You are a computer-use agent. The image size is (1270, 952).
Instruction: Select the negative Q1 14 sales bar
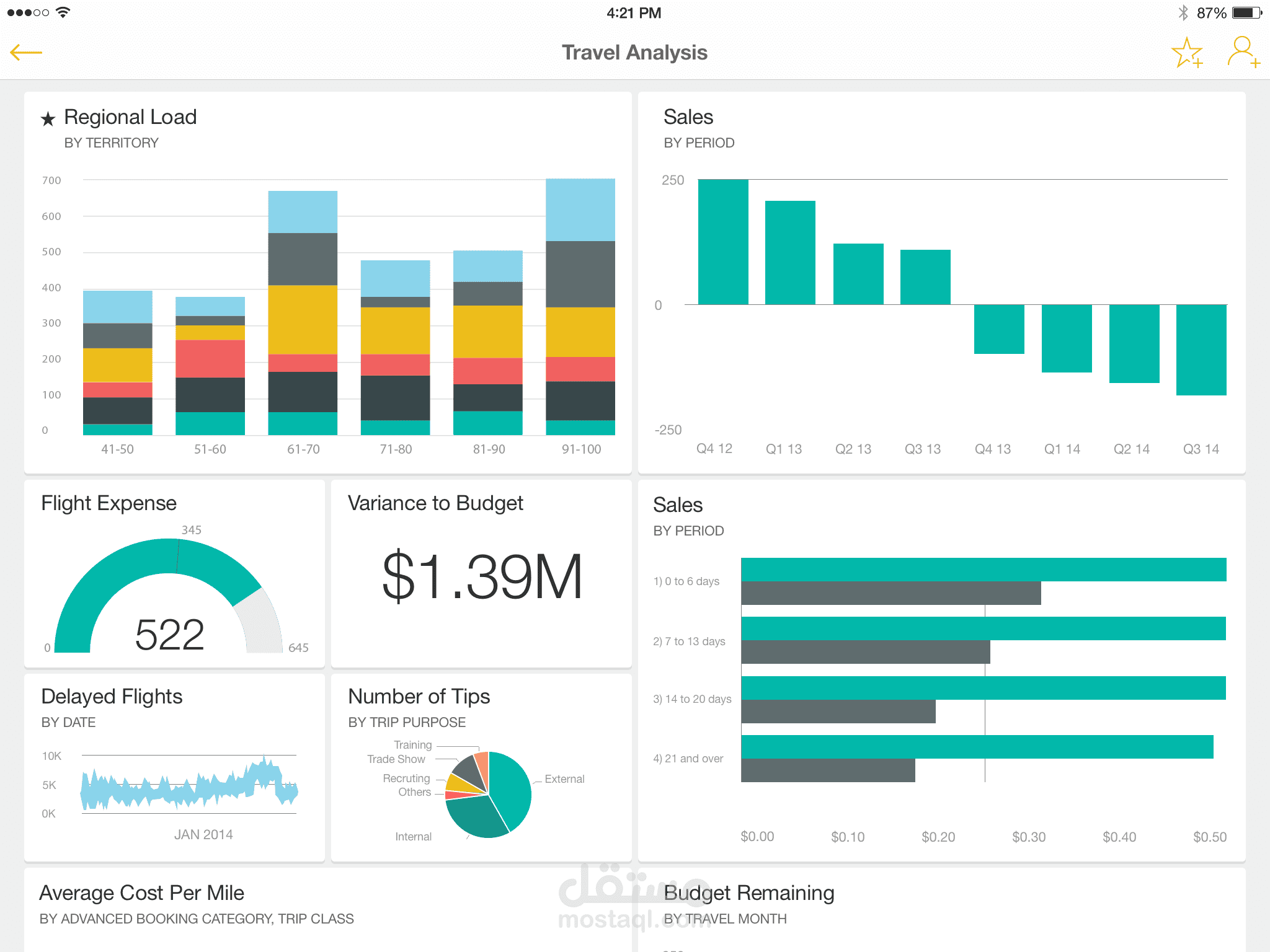1067,338
